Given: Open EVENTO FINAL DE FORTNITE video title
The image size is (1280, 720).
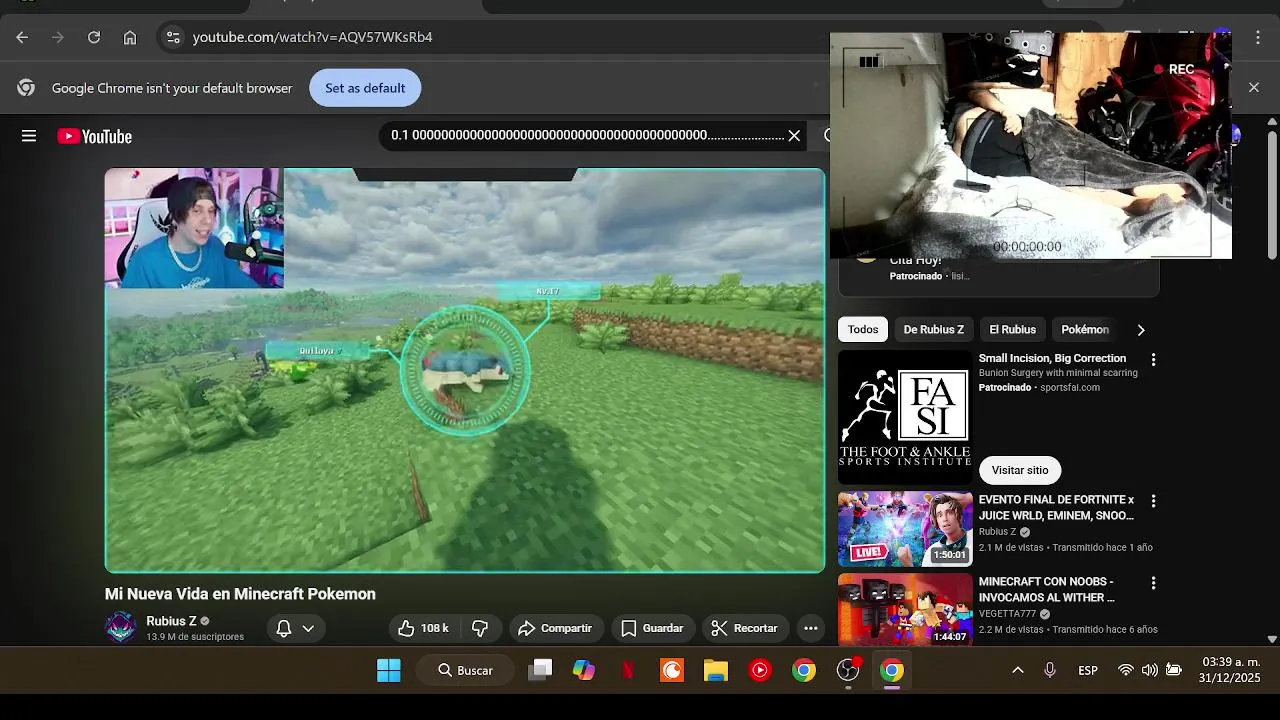Looking at the screenshot, I should tap(1056, 508).
